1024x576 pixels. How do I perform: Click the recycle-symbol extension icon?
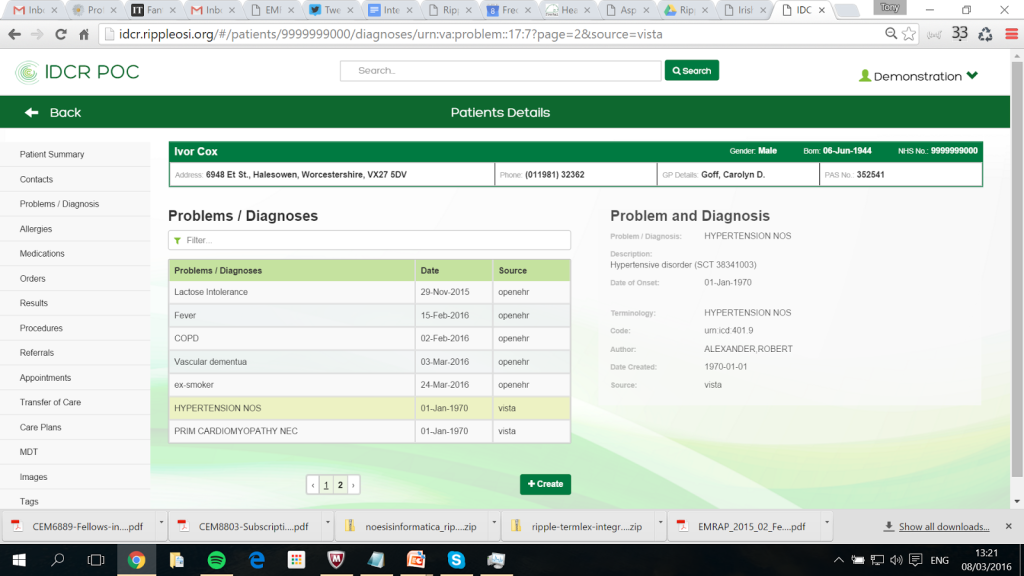pyautogui.click(x=986, y=32)
